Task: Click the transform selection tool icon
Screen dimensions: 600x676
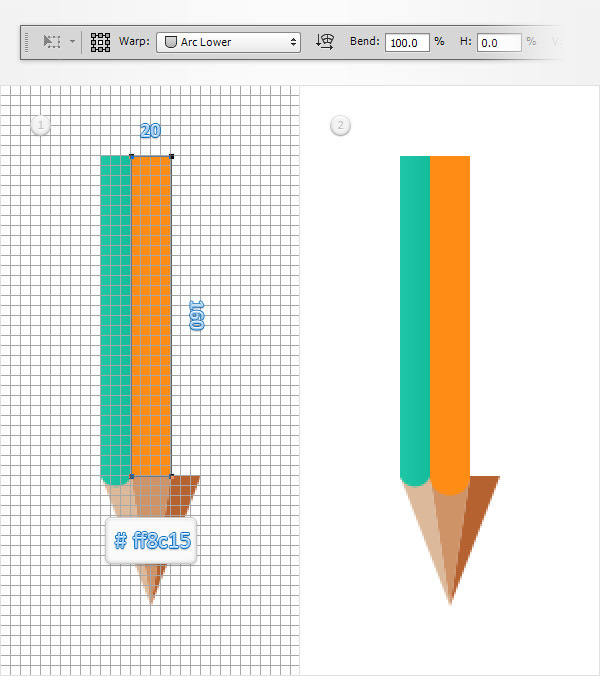Action: [x=52, y=42]
